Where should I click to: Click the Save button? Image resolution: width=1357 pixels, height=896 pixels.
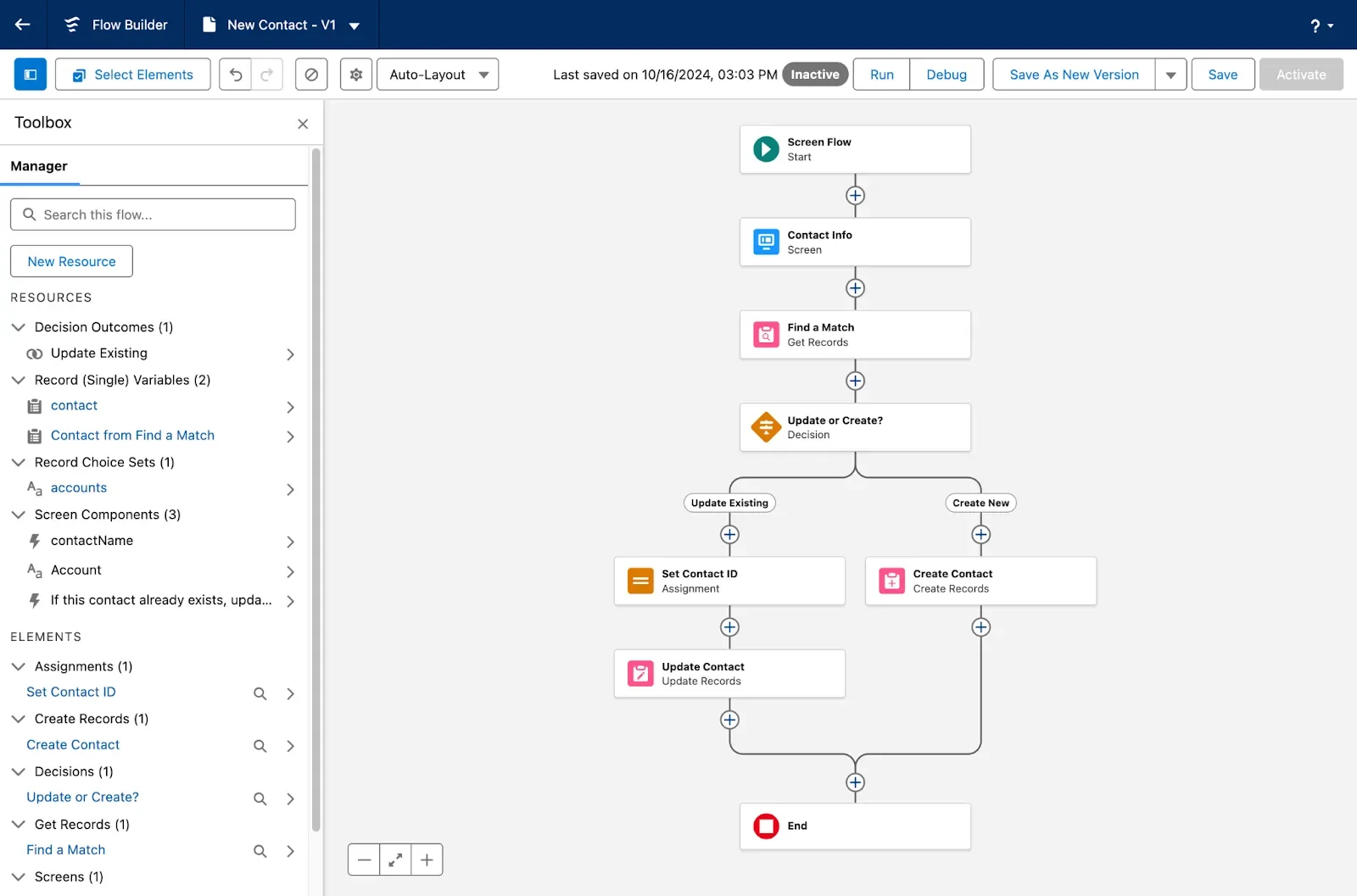(1223, 75)
